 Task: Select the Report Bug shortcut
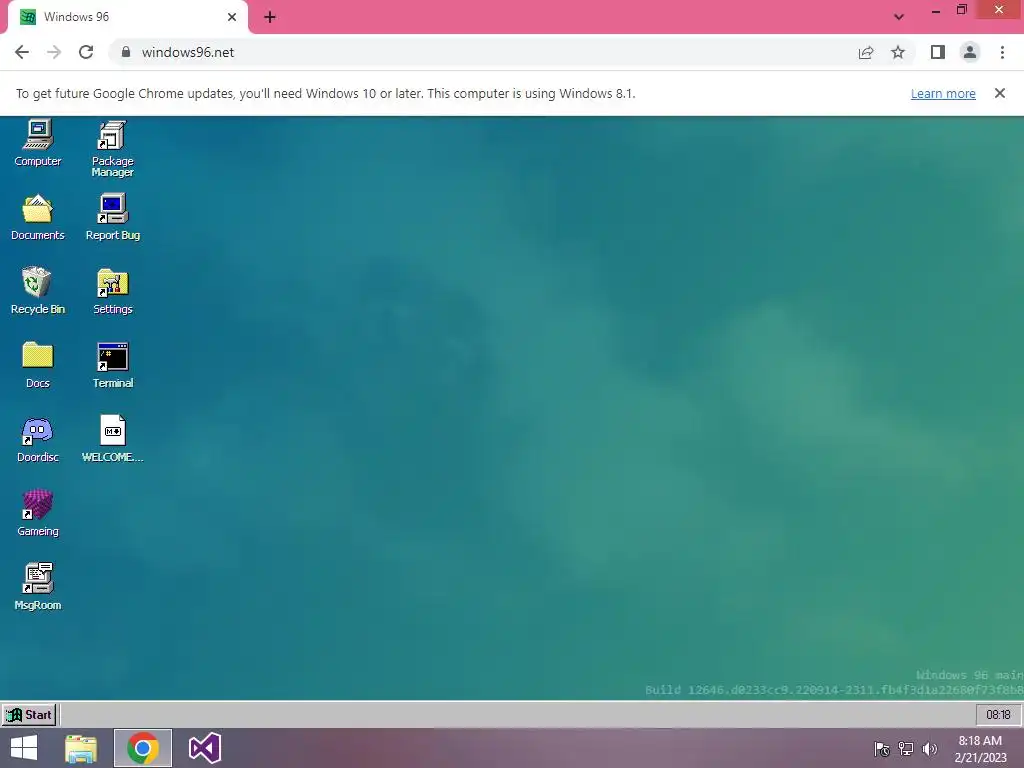coord(112,217)
